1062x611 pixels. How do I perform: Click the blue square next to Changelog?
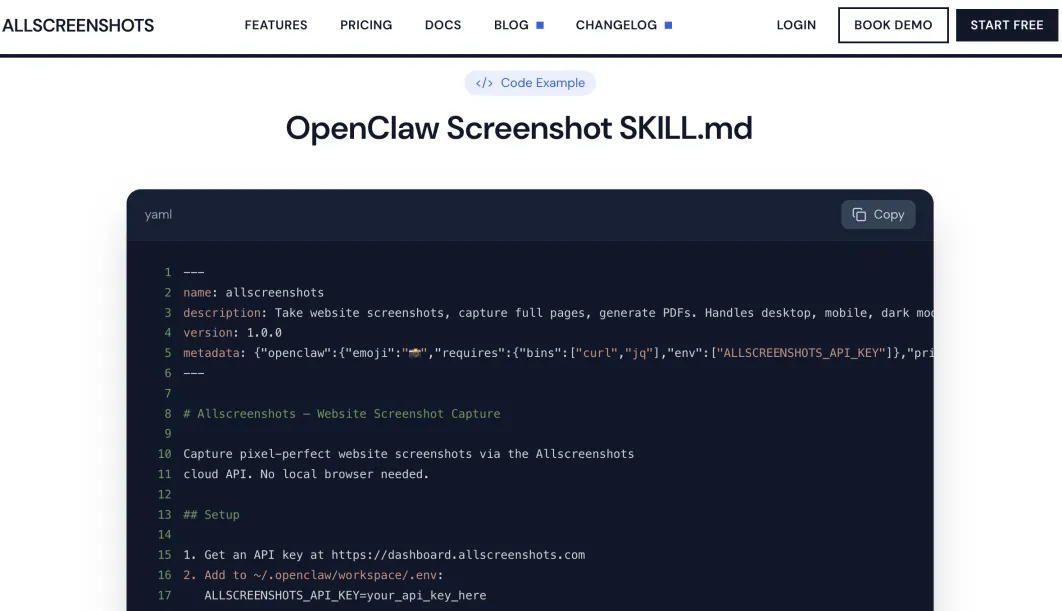click(668, 25)
